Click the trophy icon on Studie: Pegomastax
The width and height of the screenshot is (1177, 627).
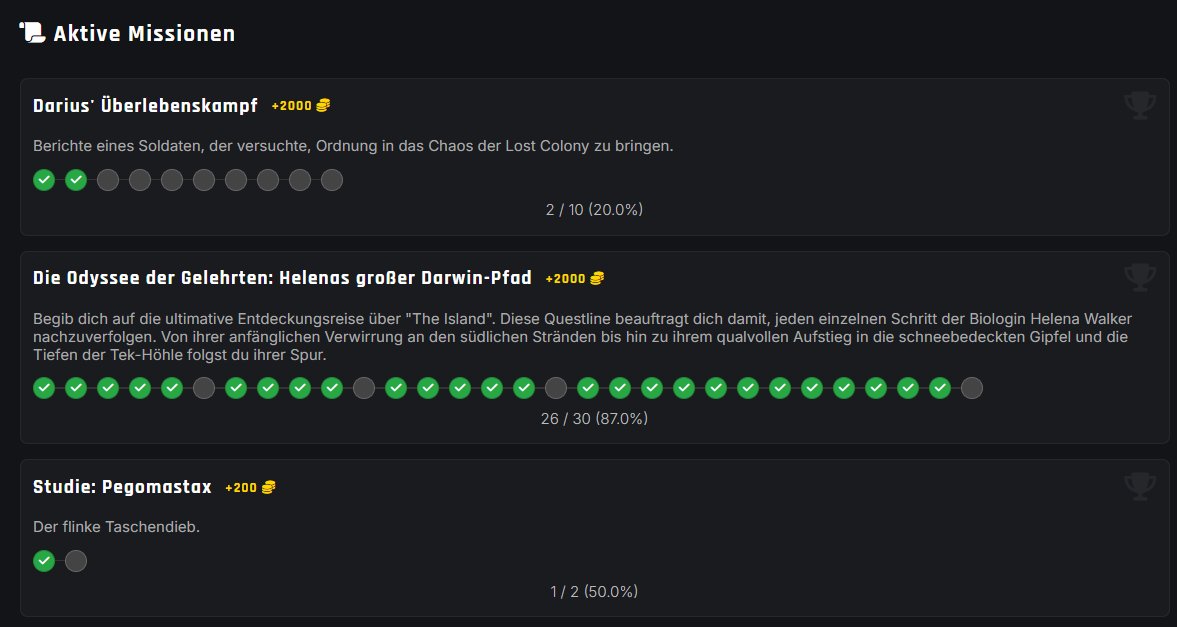(x=1140, y=486)
